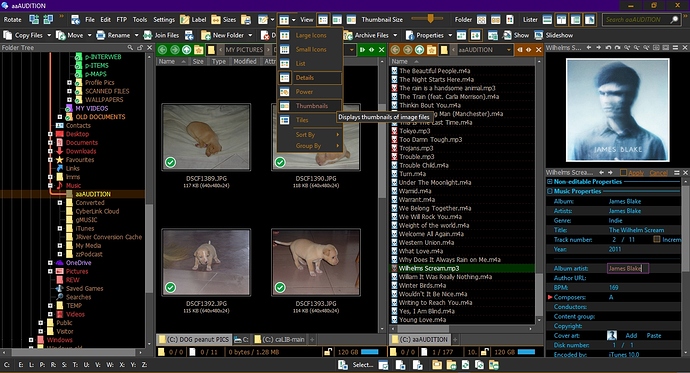Select aaAUDITION folder in tree

coord(93,194)
